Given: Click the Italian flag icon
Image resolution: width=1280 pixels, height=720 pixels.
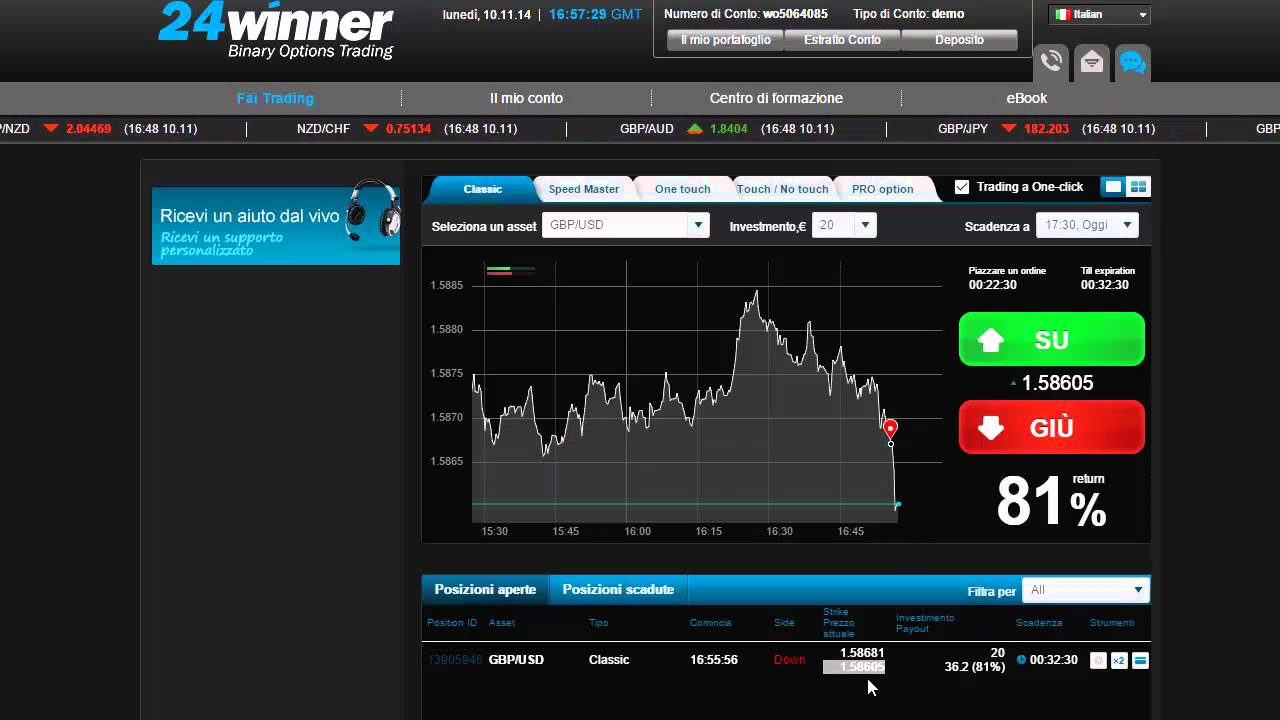Looking at the screenshot, I should 1063,15.
